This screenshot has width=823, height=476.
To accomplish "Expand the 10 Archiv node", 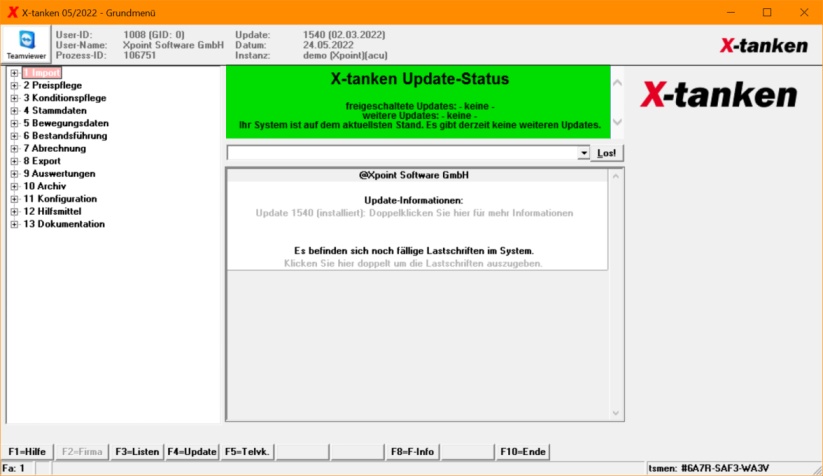I will coord(14,186).
